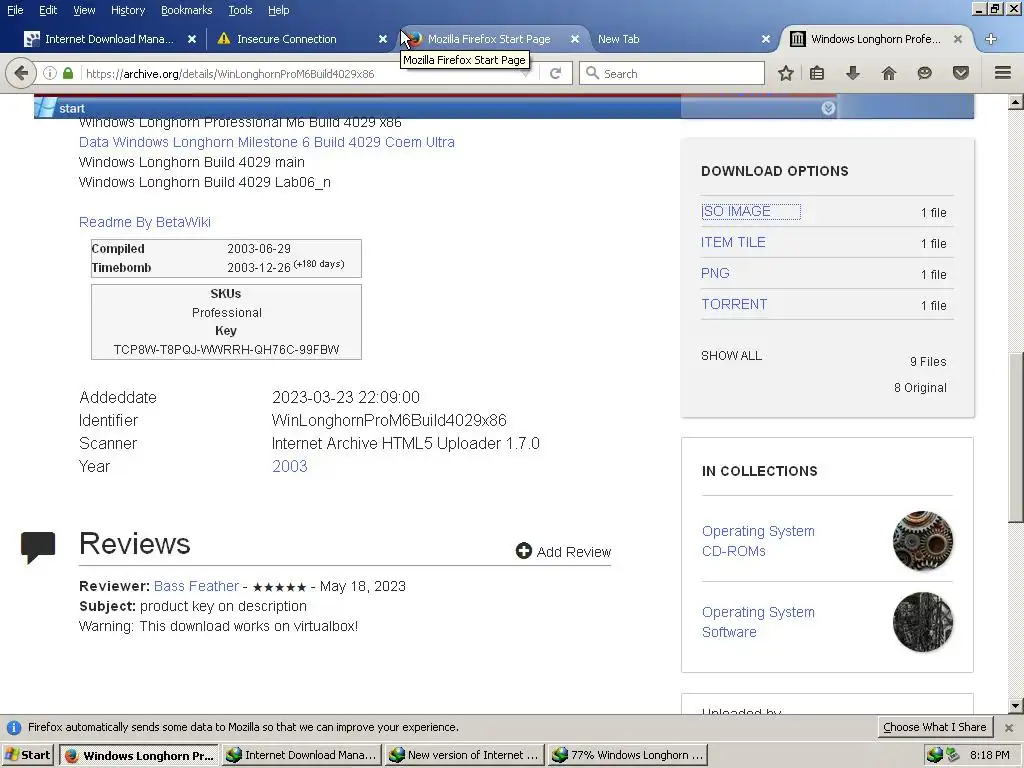Open a new tab with plus button
Screen dimensions: 1024x768
tap(991, 39)
